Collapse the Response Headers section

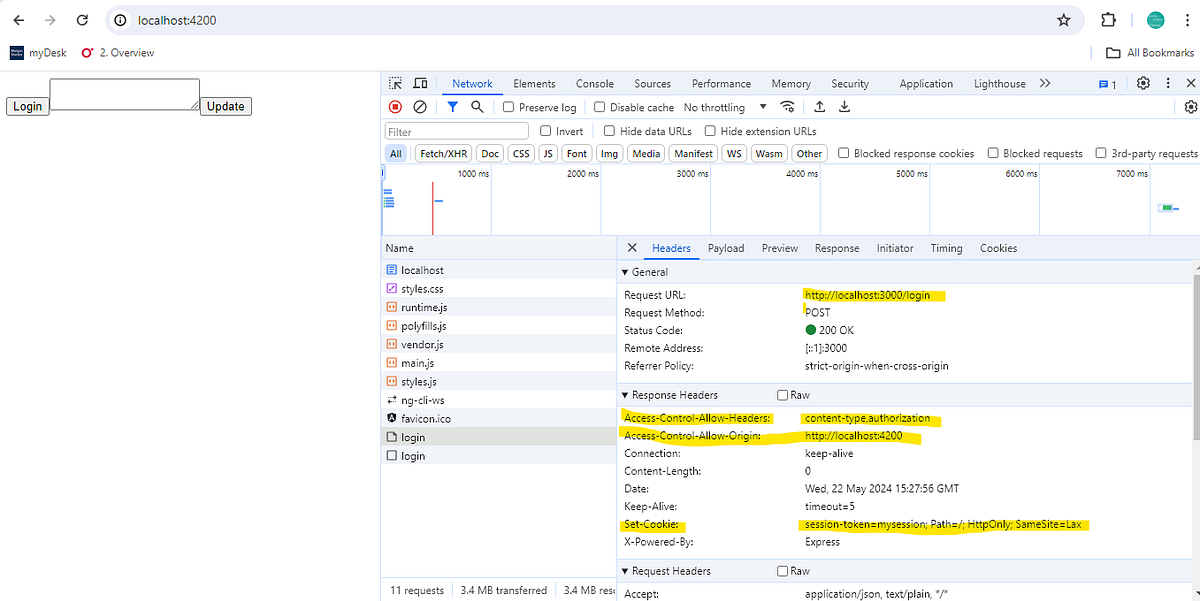(x=625, y=395)
